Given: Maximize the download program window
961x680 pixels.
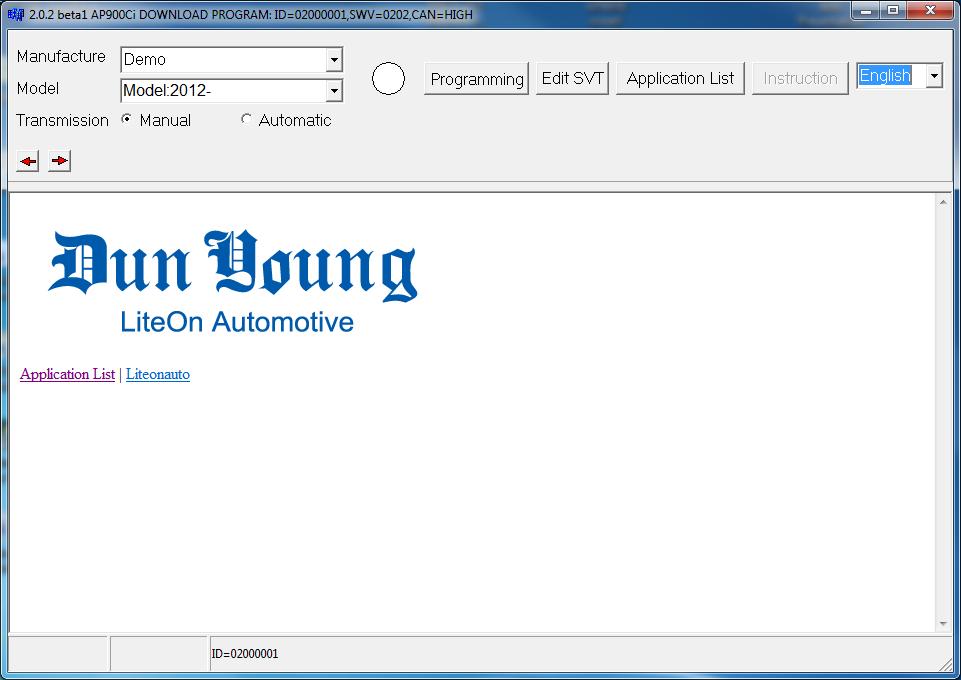Looking at the screenshot, I should pos(893,10).
